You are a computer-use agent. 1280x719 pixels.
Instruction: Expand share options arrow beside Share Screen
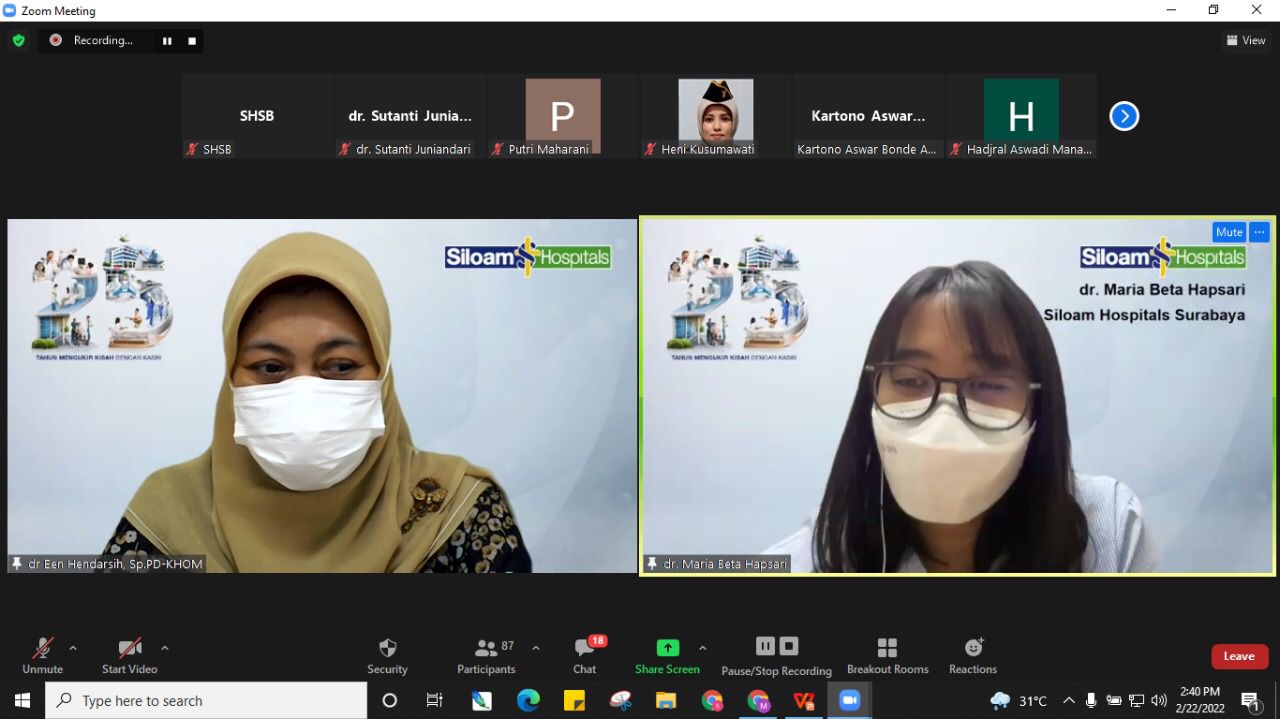(x=702, y=648)
